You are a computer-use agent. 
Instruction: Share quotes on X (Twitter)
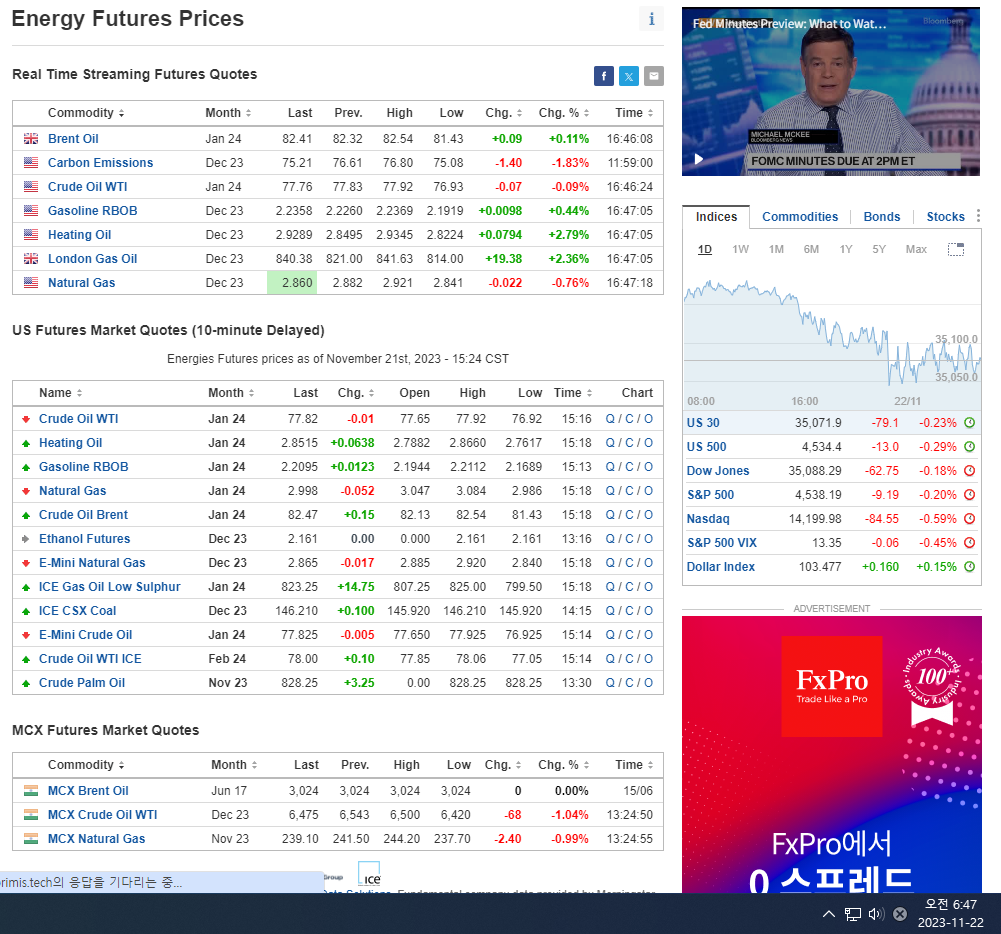tap(628, 76)
